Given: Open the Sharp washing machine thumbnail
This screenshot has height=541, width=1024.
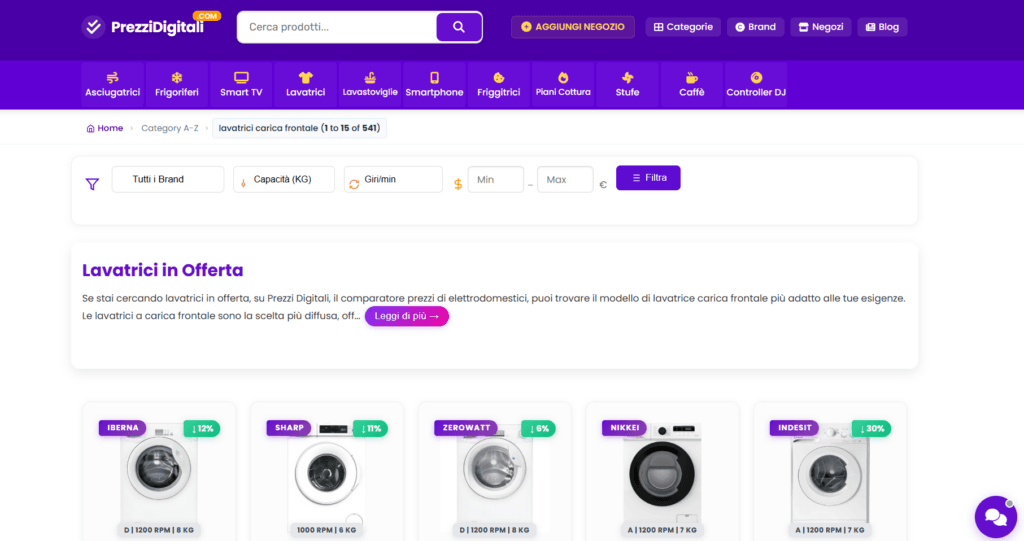Looking at the screenshot, I should tap(327, 472).
